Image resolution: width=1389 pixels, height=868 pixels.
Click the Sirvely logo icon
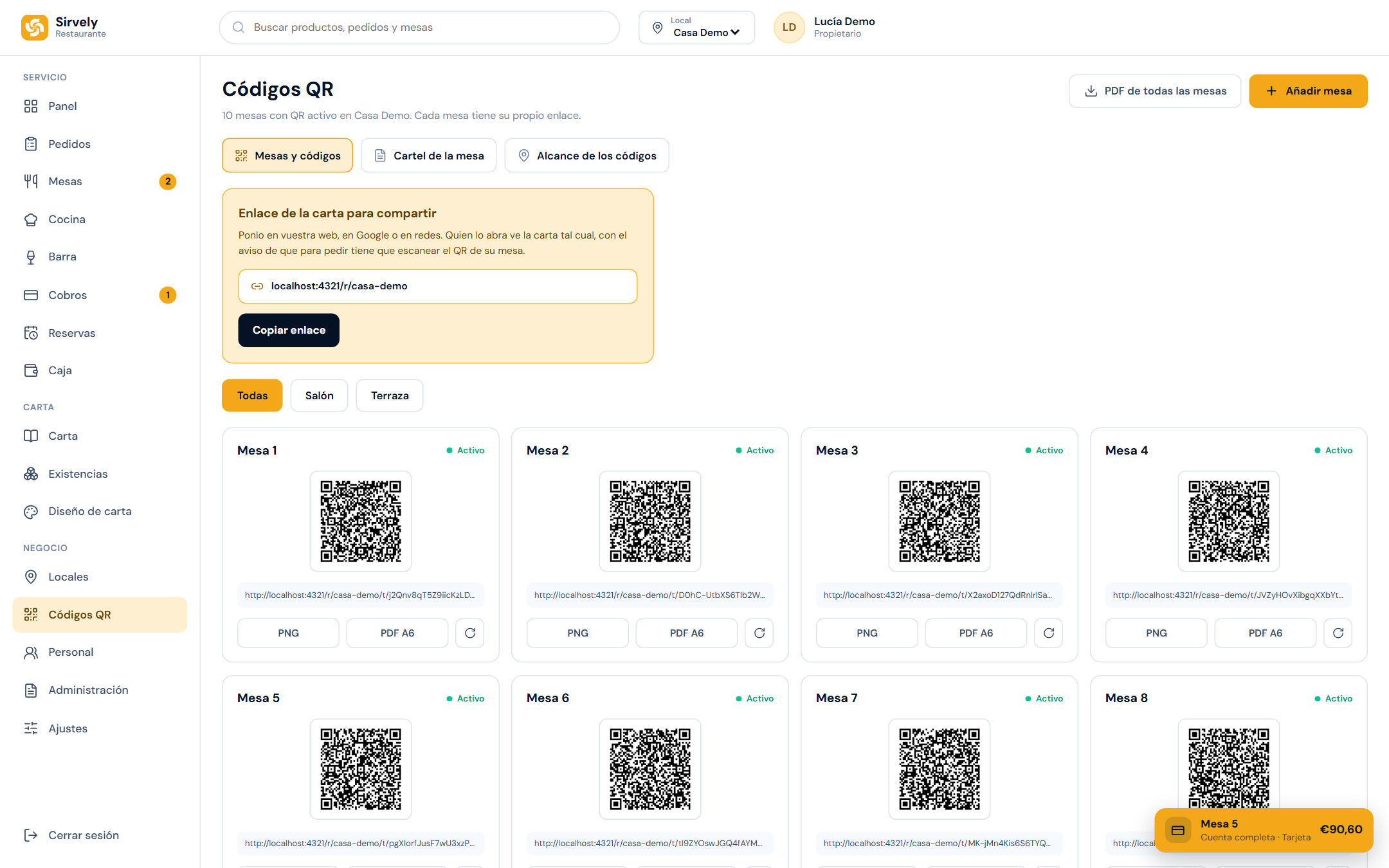(x=34, y=28)
